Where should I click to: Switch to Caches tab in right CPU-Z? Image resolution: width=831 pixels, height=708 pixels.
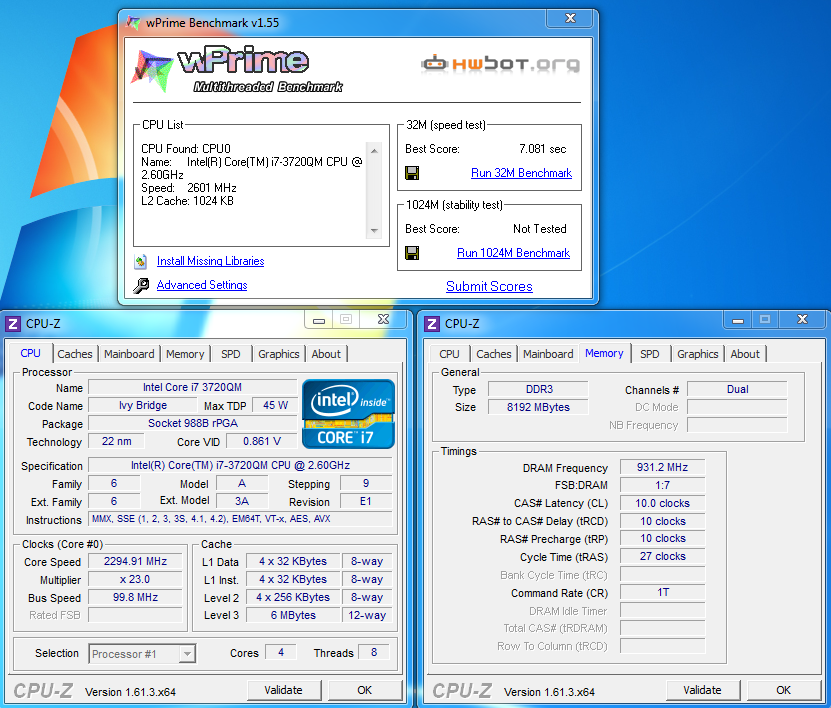(493, 354)
